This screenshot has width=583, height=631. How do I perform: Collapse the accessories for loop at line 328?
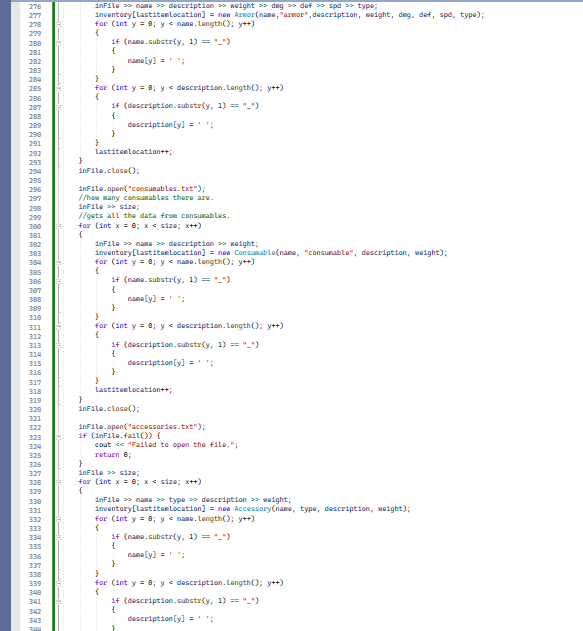[59, 482]
